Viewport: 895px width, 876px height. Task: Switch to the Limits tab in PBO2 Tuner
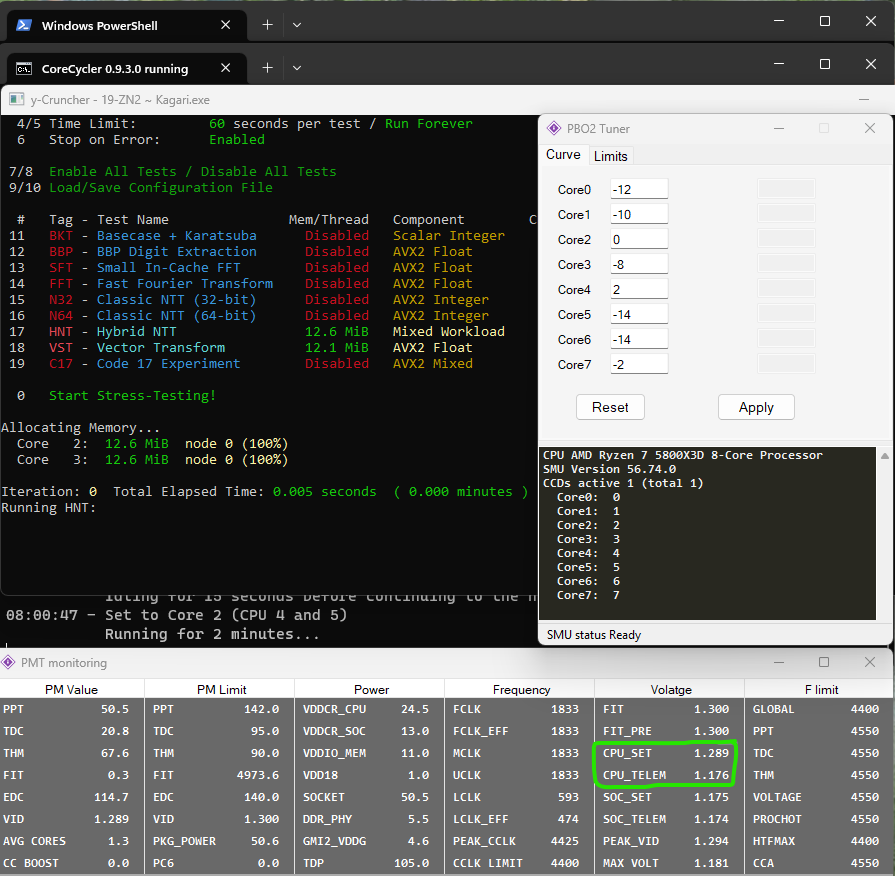pyautogui.click(x=610, y=156)
